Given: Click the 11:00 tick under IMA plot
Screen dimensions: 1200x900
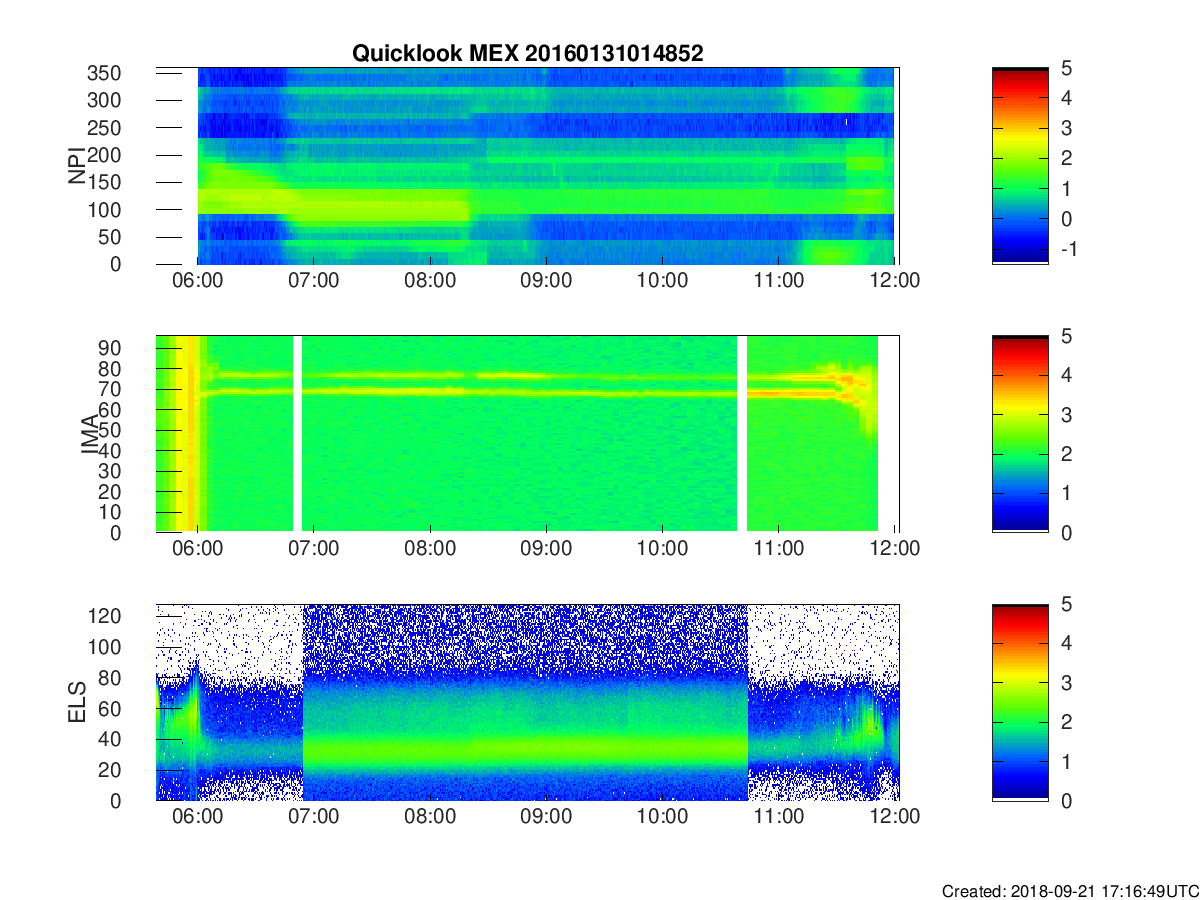Looking at the screenshot, I should click(x=778, y=548).
